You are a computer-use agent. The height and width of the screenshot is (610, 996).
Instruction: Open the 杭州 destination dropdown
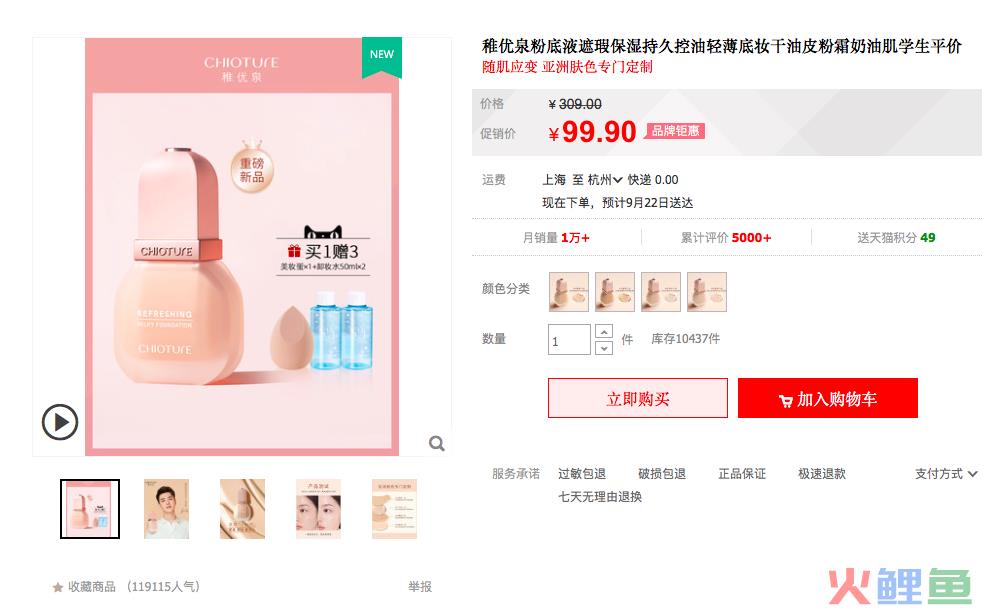[x=605, y=180]
